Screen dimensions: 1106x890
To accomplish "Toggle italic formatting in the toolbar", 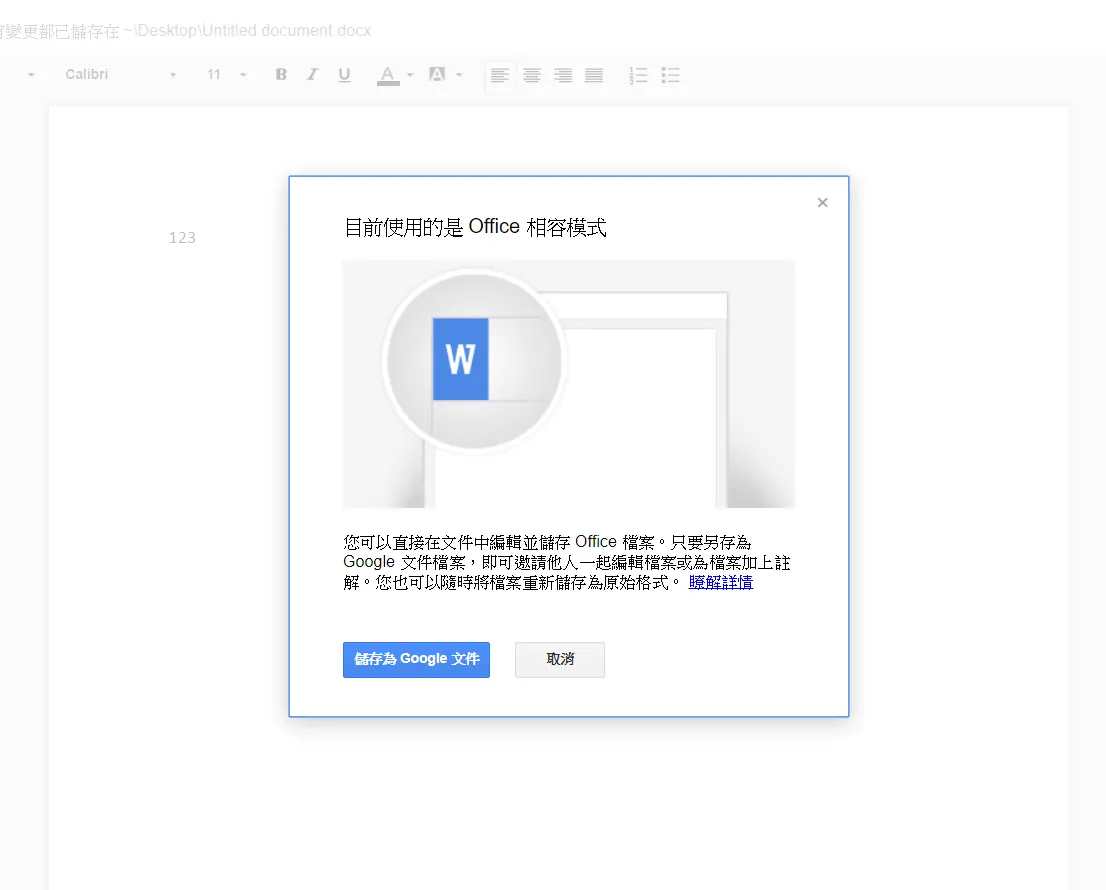I will [312, 75].
